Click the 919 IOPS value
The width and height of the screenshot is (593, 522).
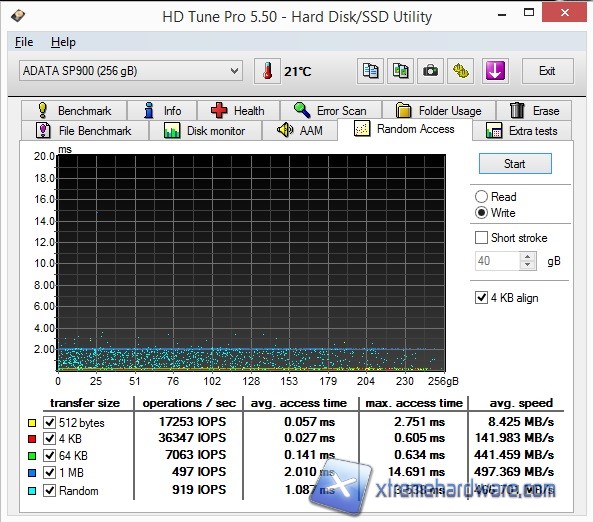click(199, 489)
